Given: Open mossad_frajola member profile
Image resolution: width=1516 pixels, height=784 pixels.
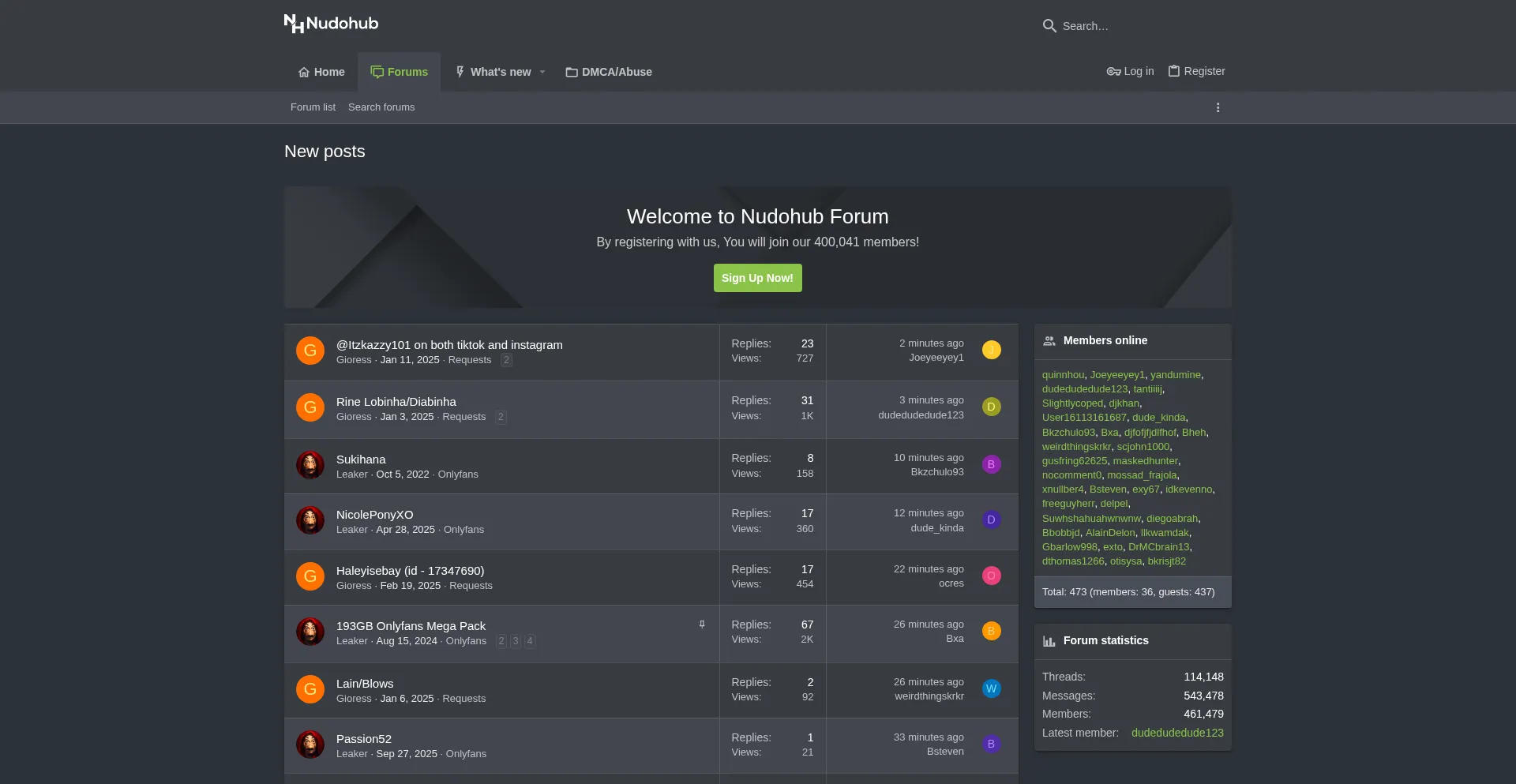Looking at the screenshot, I should point(1142,475).
